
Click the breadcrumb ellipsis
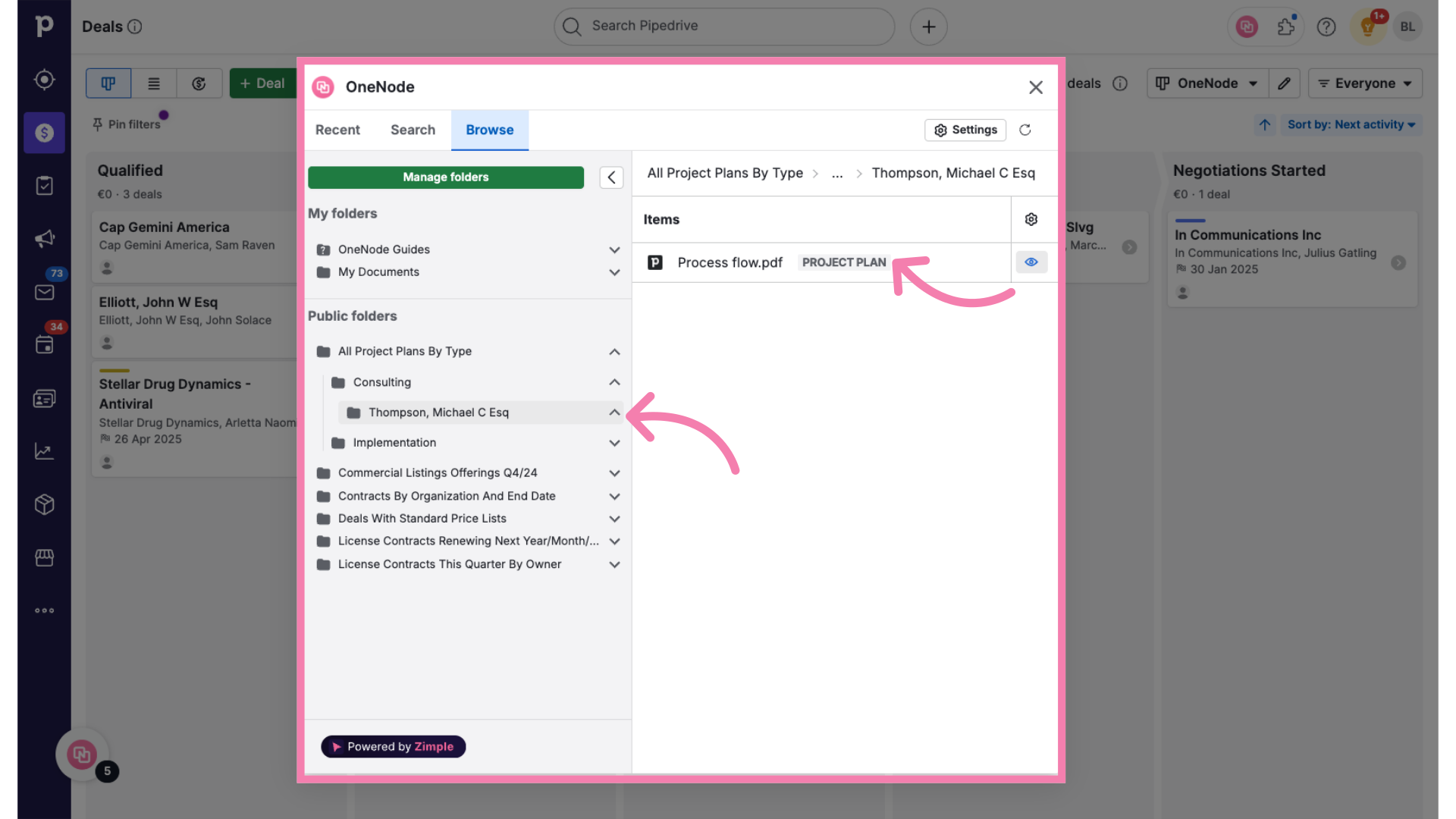(x=837, y=173)
